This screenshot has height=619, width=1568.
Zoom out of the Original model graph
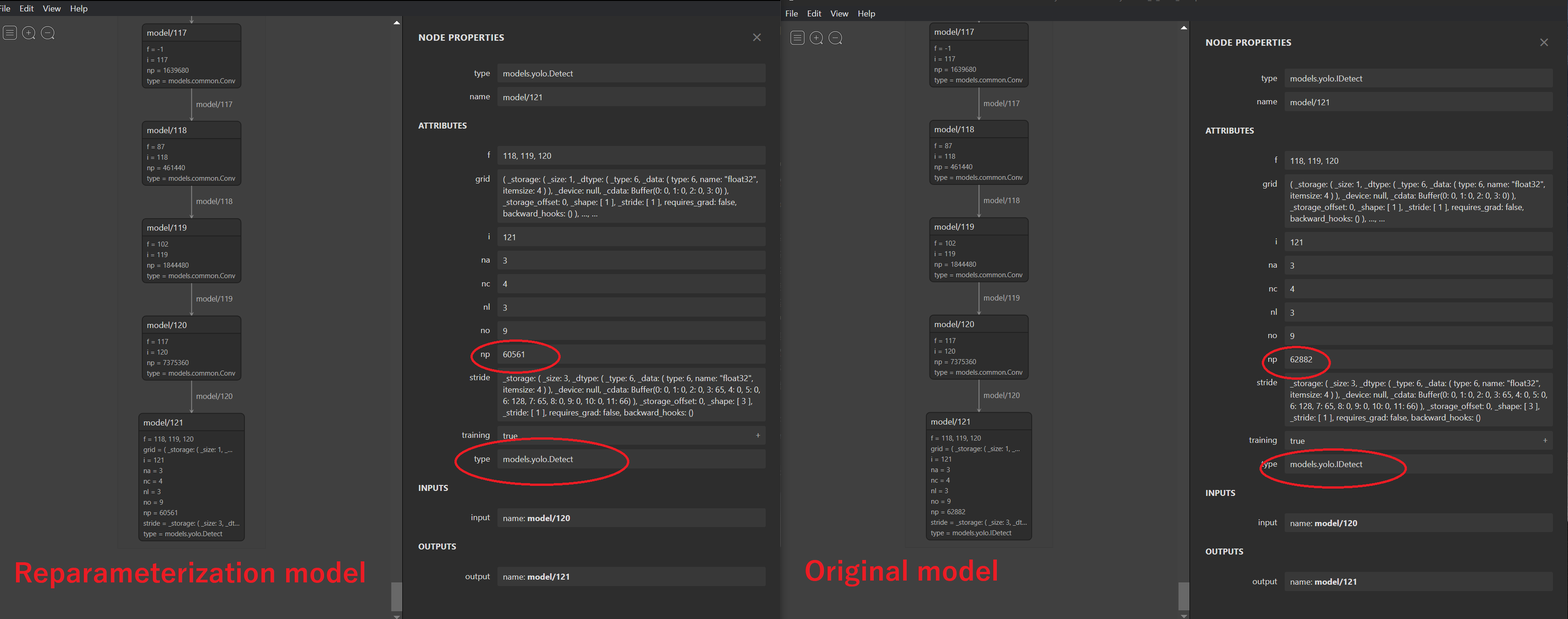click(835, 38)
